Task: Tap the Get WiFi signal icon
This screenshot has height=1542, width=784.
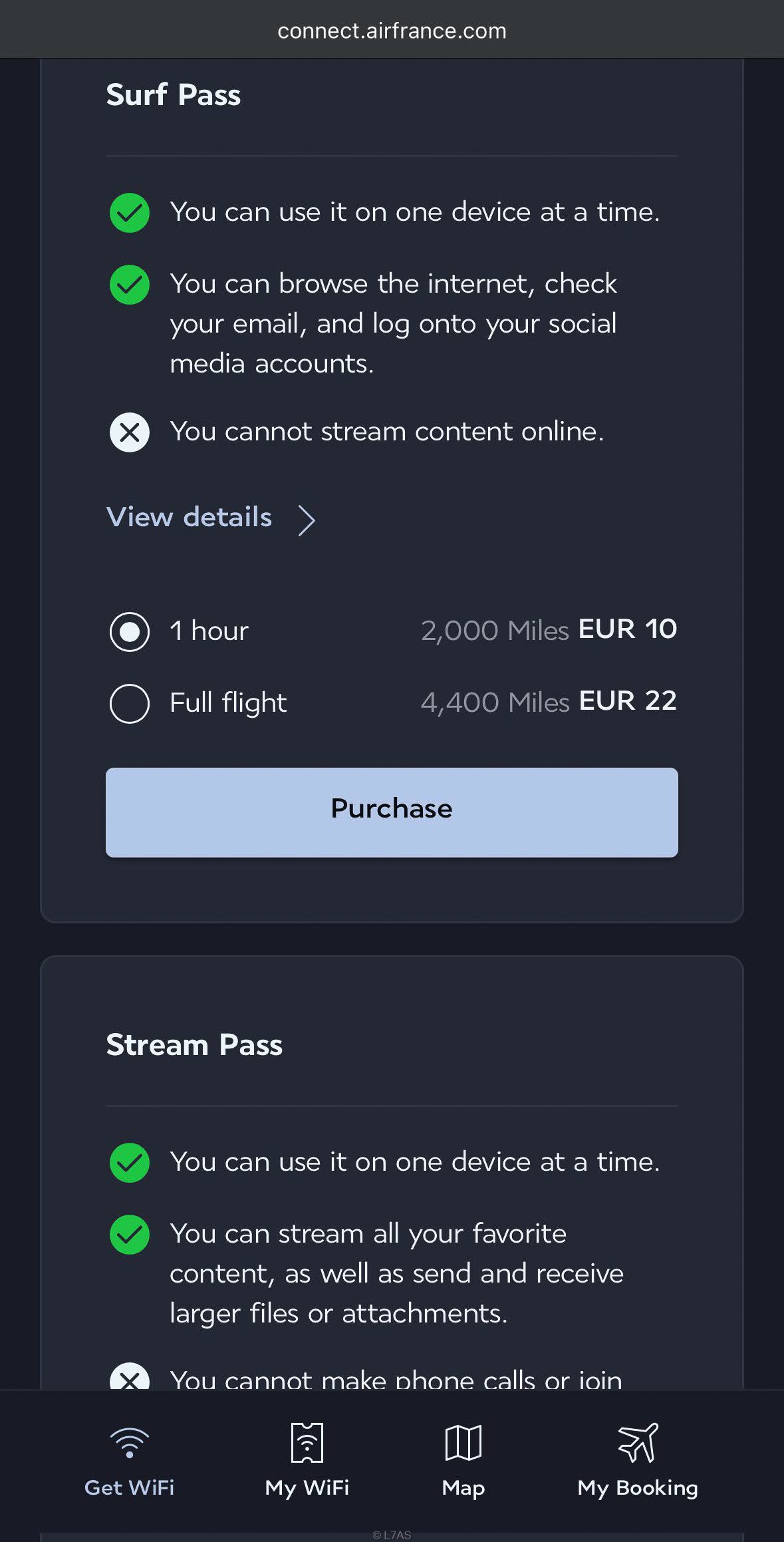Action: pyautogui.click(x=129, y=1442)
